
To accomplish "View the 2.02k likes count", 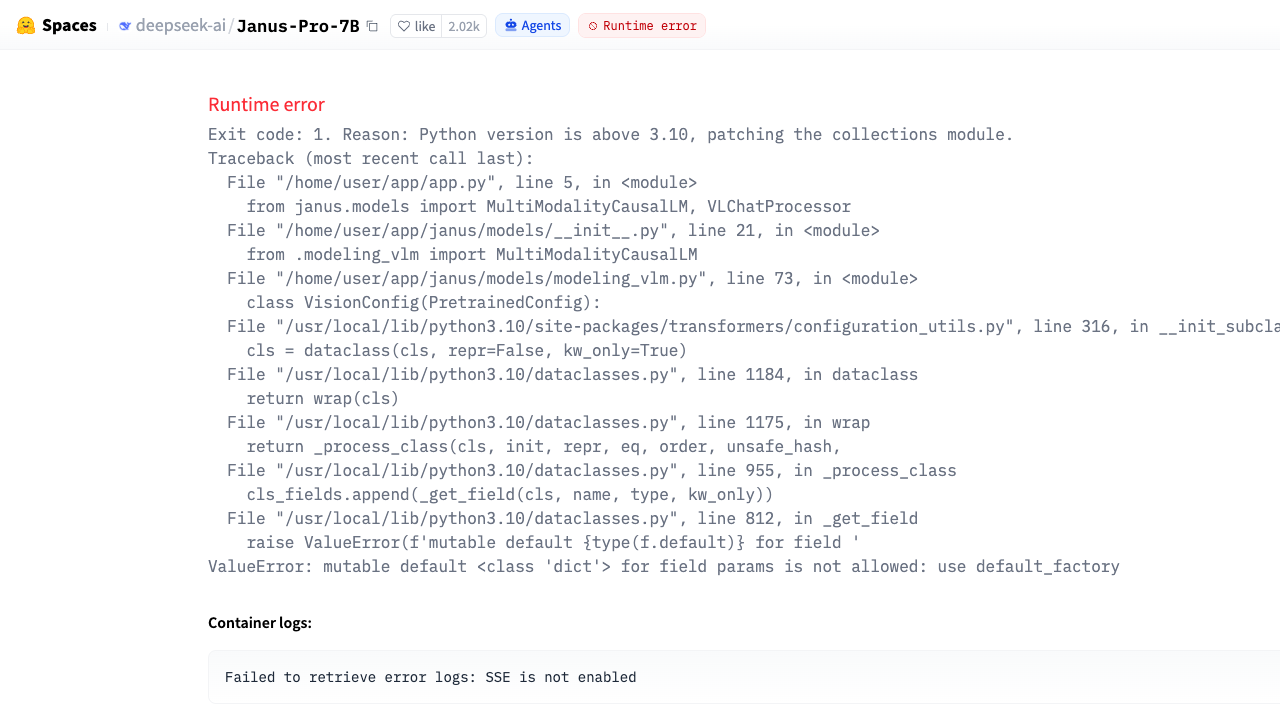I will (464, 26).
